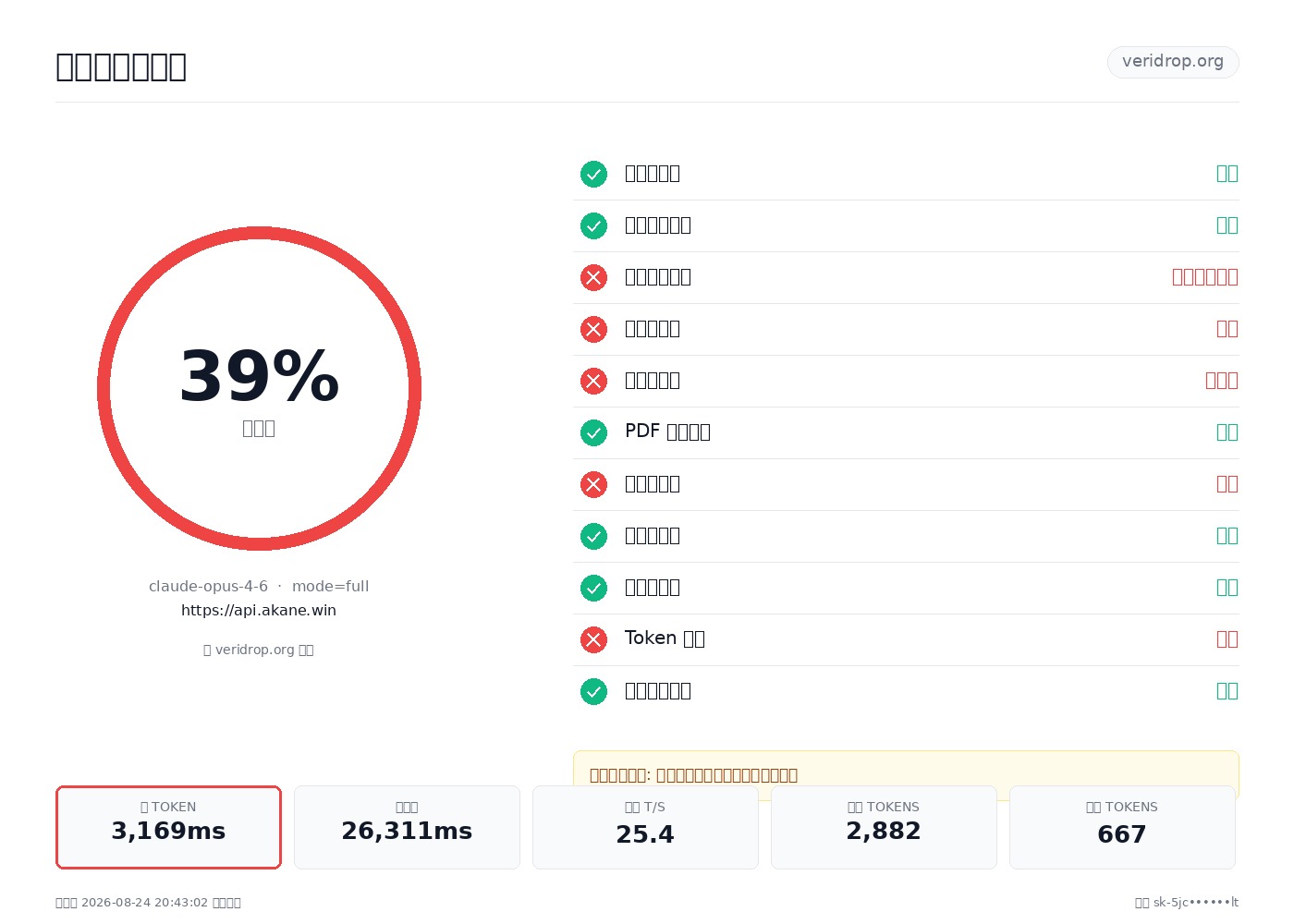The width and height of the screenshot is (1294, 924).
Task: Click red X icon beside the longest red status
Action: 593,277
